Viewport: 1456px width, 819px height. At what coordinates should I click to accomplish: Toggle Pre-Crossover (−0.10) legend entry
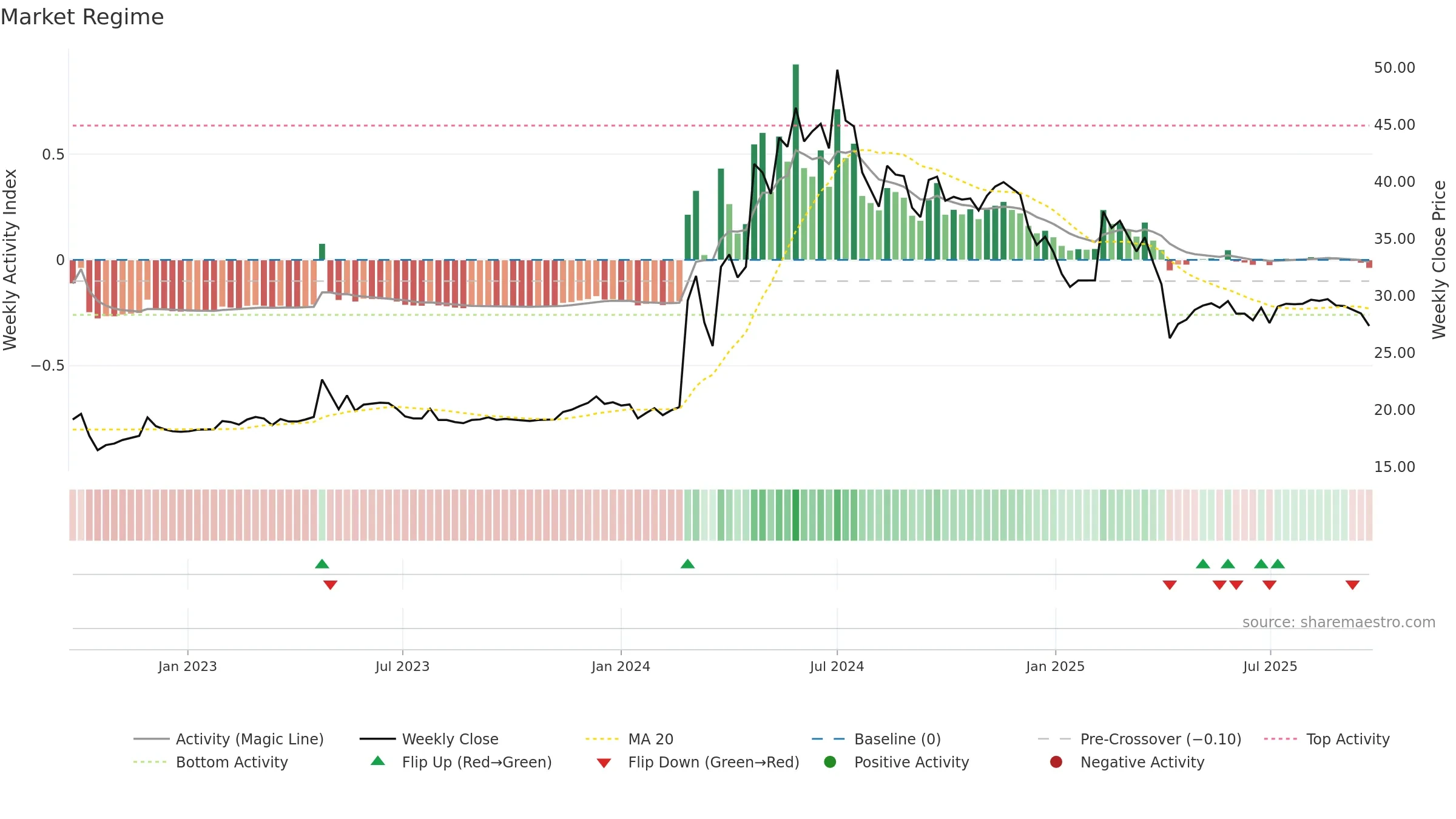point(1139,739)
